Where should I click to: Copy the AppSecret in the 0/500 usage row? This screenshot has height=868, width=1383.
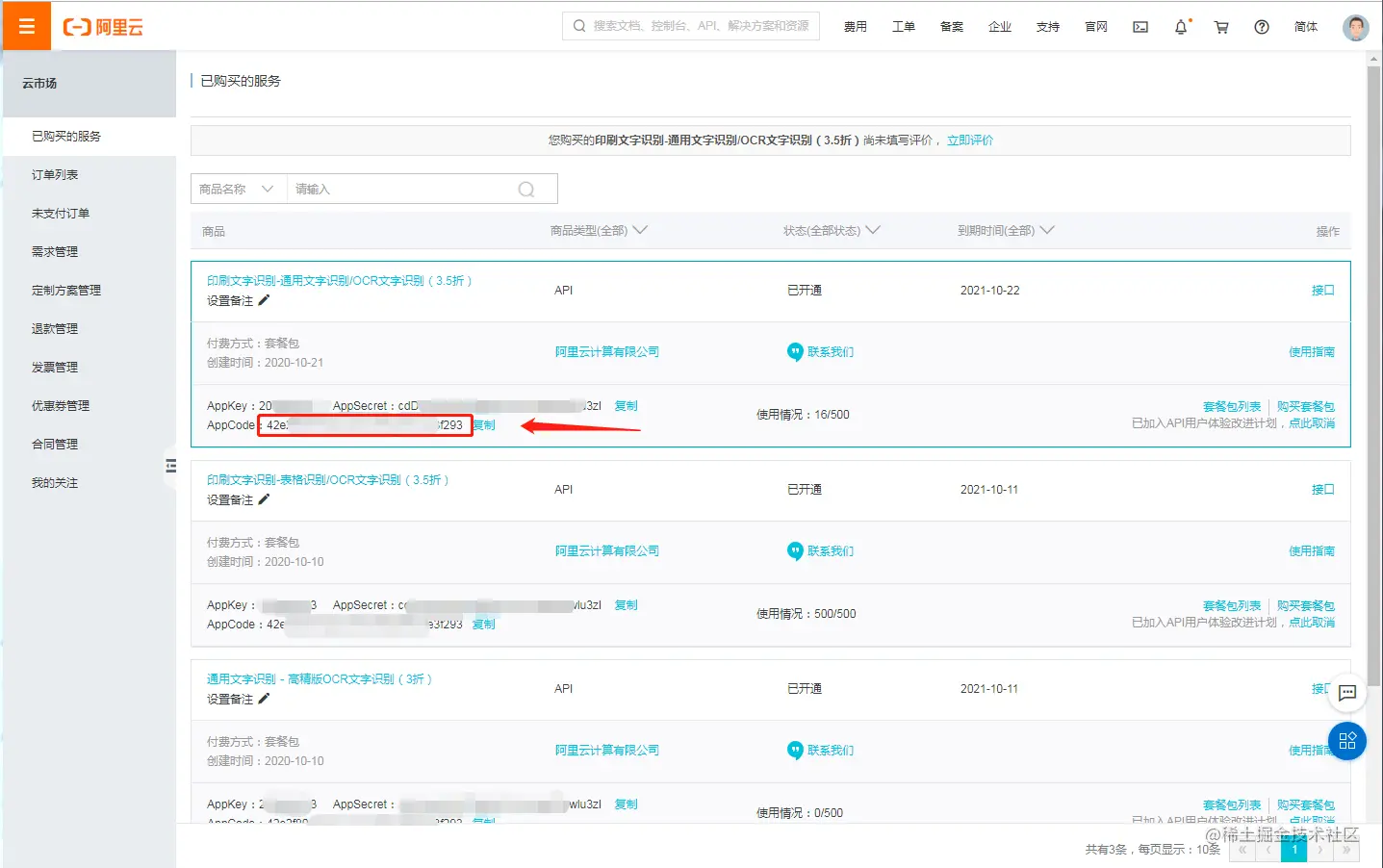(x=627, y=804)
